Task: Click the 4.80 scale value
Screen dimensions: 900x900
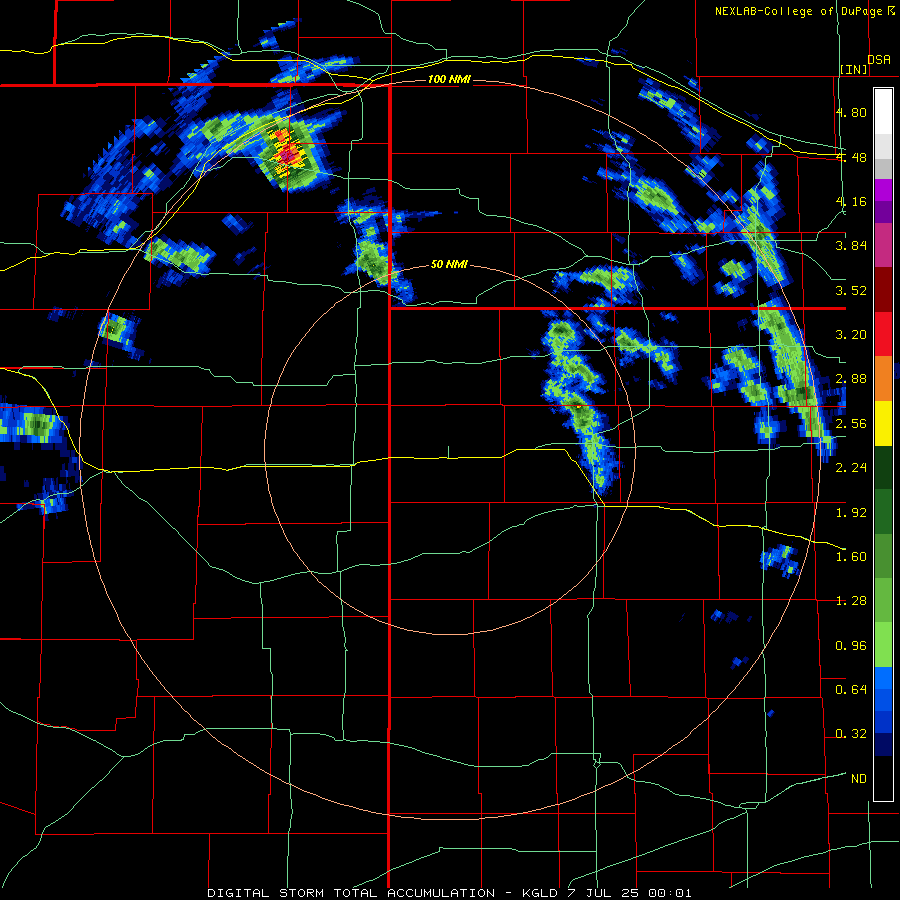Action: tap(851, 112)
